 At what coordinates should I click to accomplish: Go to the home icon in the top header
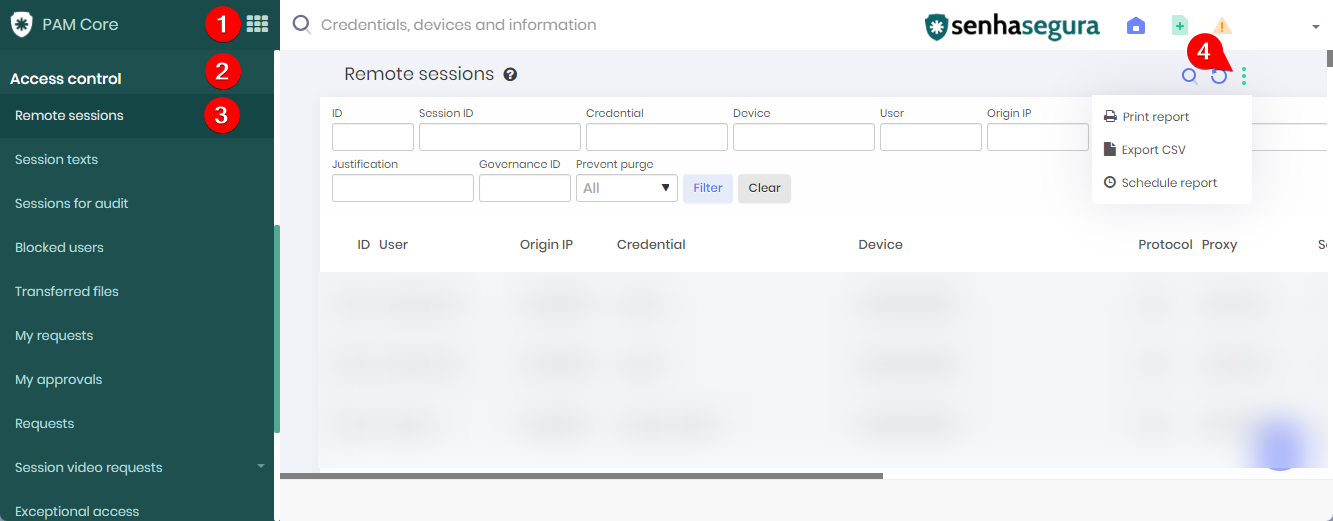1136,26
